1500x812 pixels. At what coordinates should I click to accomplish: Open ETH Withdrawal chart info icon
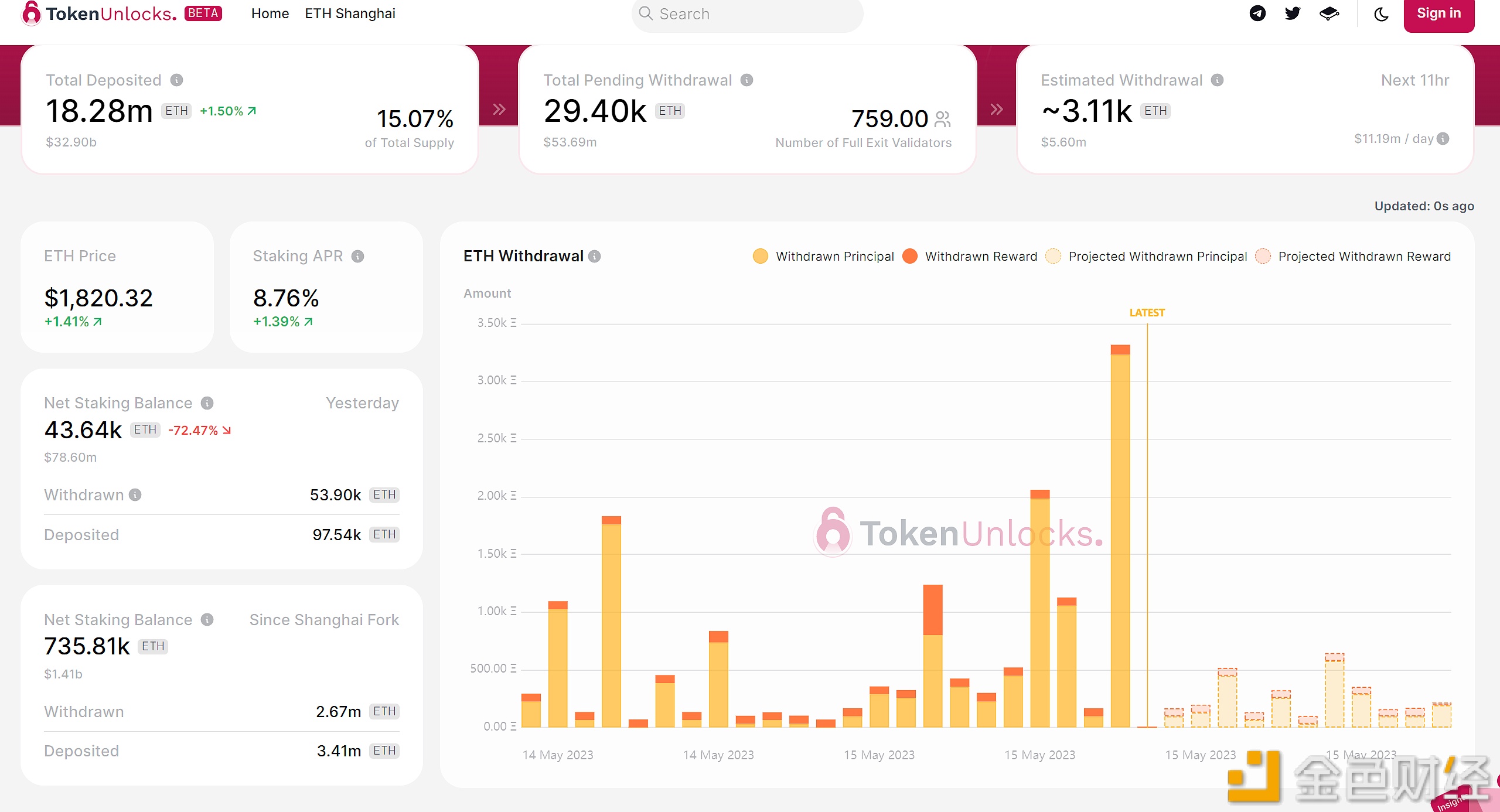[594, 257]
